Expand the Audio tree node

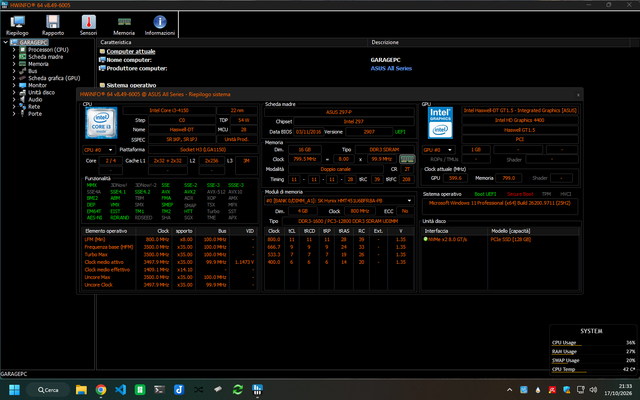tap(14, 100)
